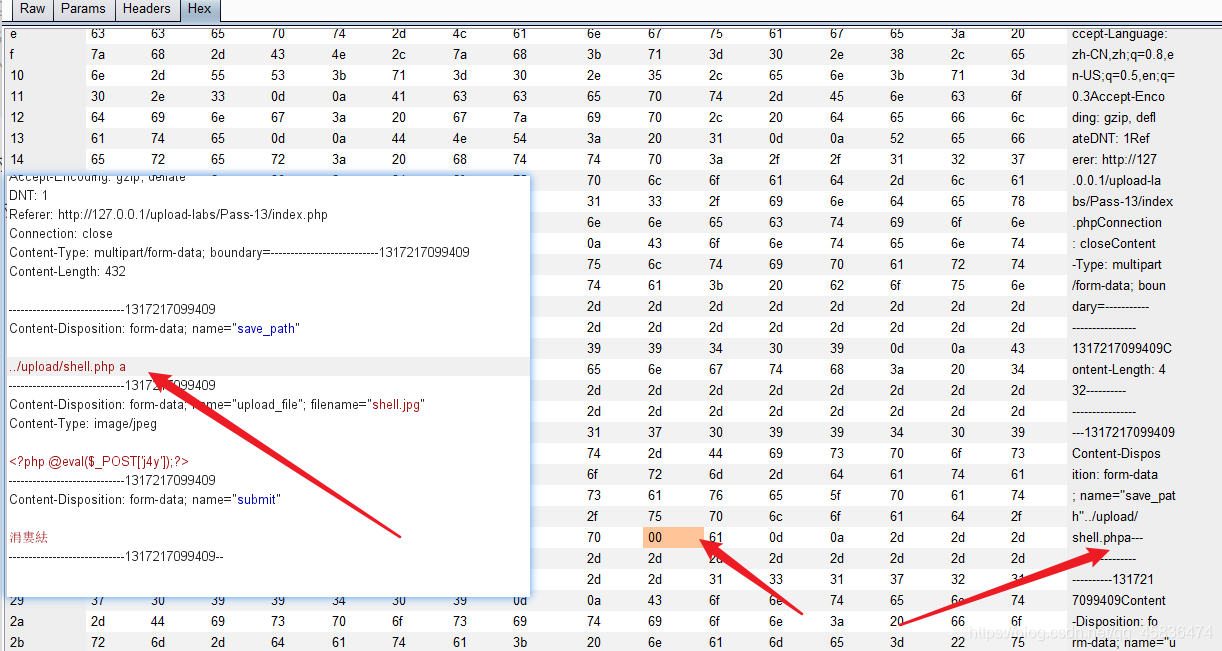Click hex byte 3b in row 2b

[x=520, y=643]
